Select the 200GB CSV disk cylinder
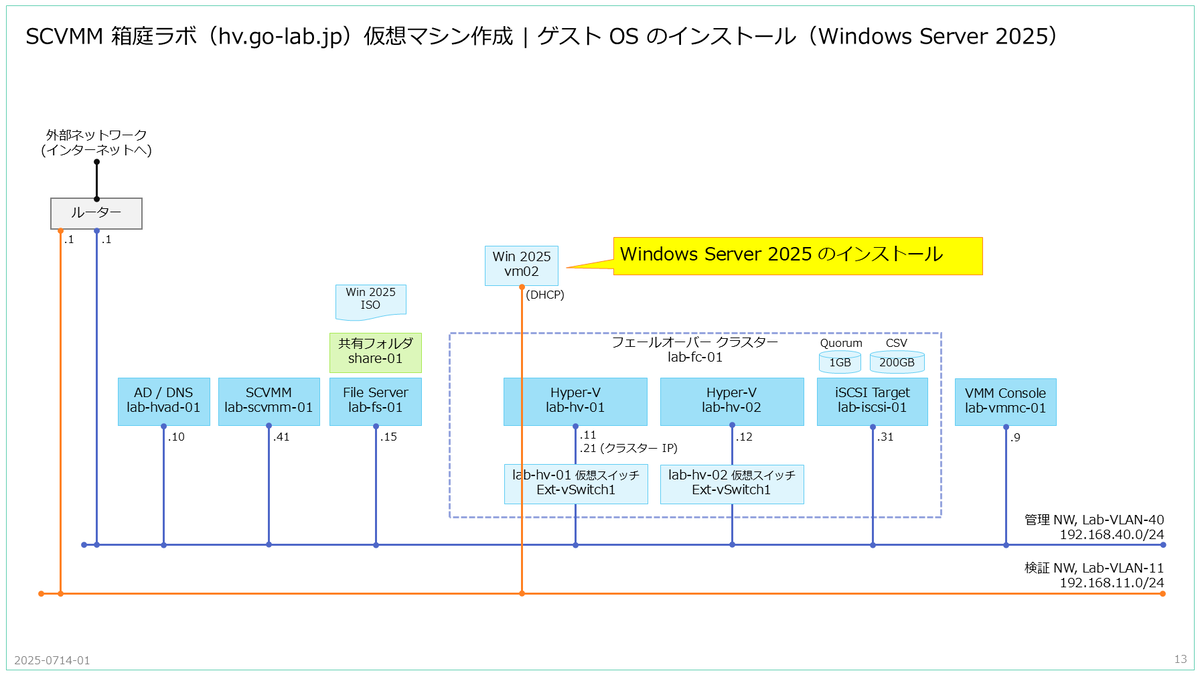This screenshot has width=1200, height=675. [x=897, y=362]
